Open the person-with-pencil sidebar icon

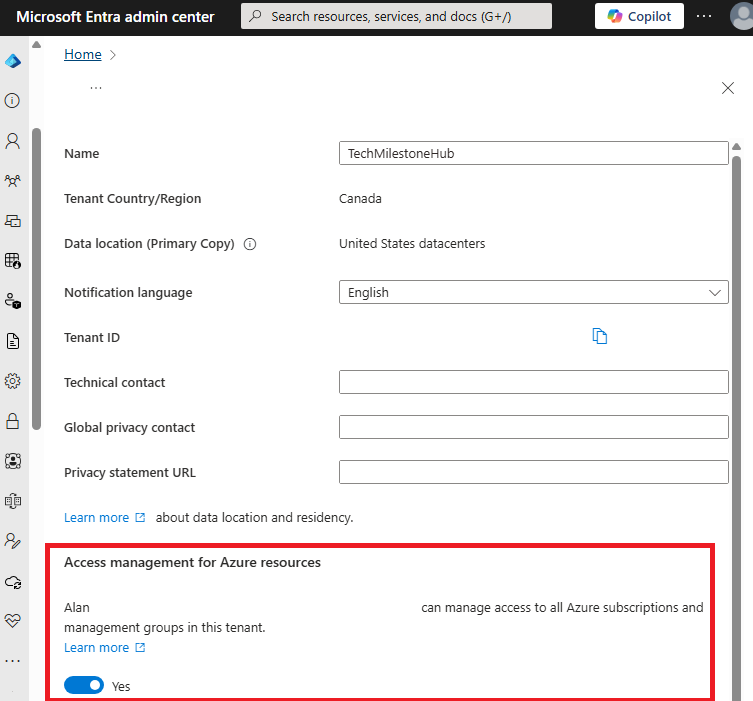point(12,541)
